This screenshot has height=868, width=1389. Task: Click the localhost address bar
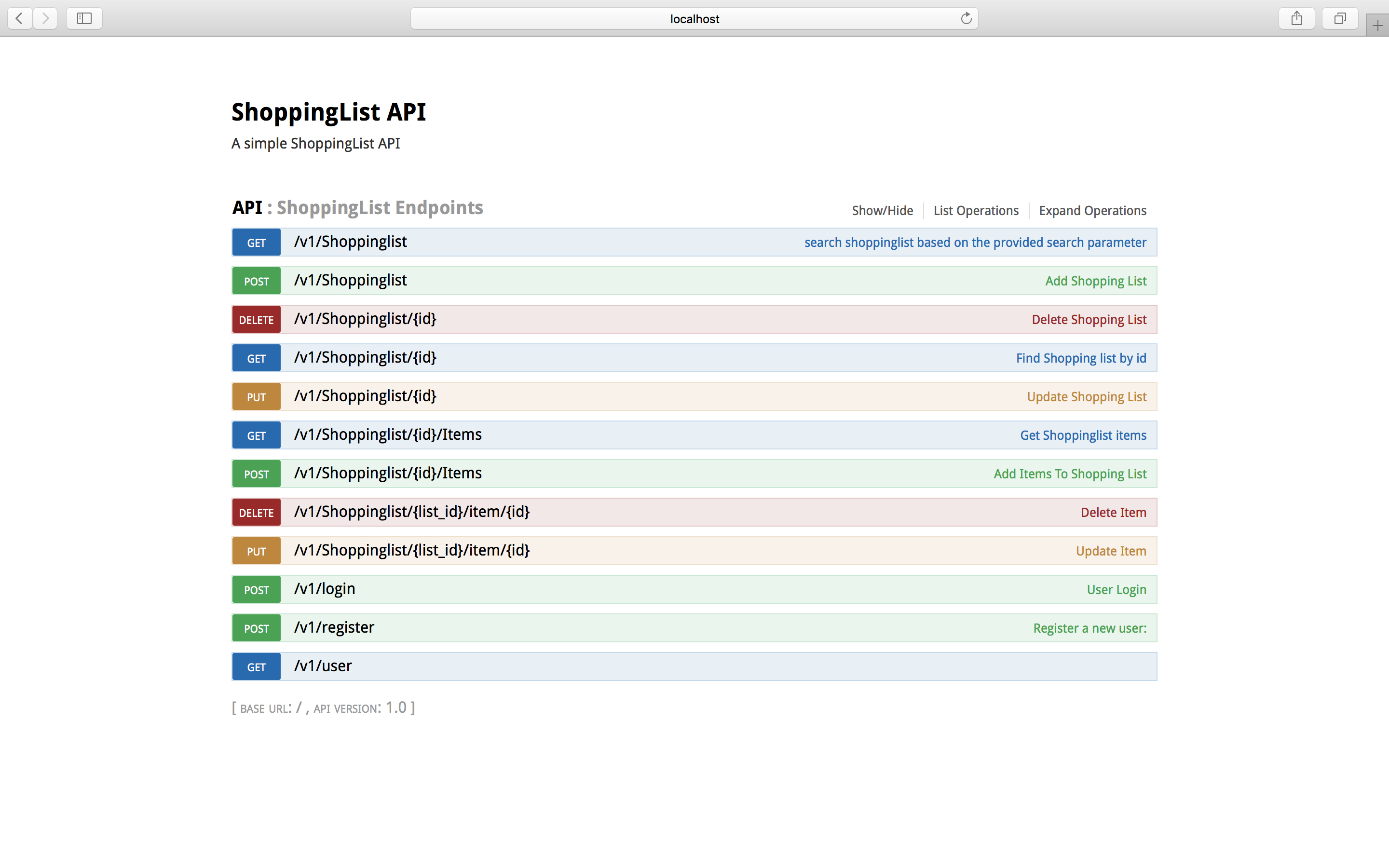(x=694, y=18)
